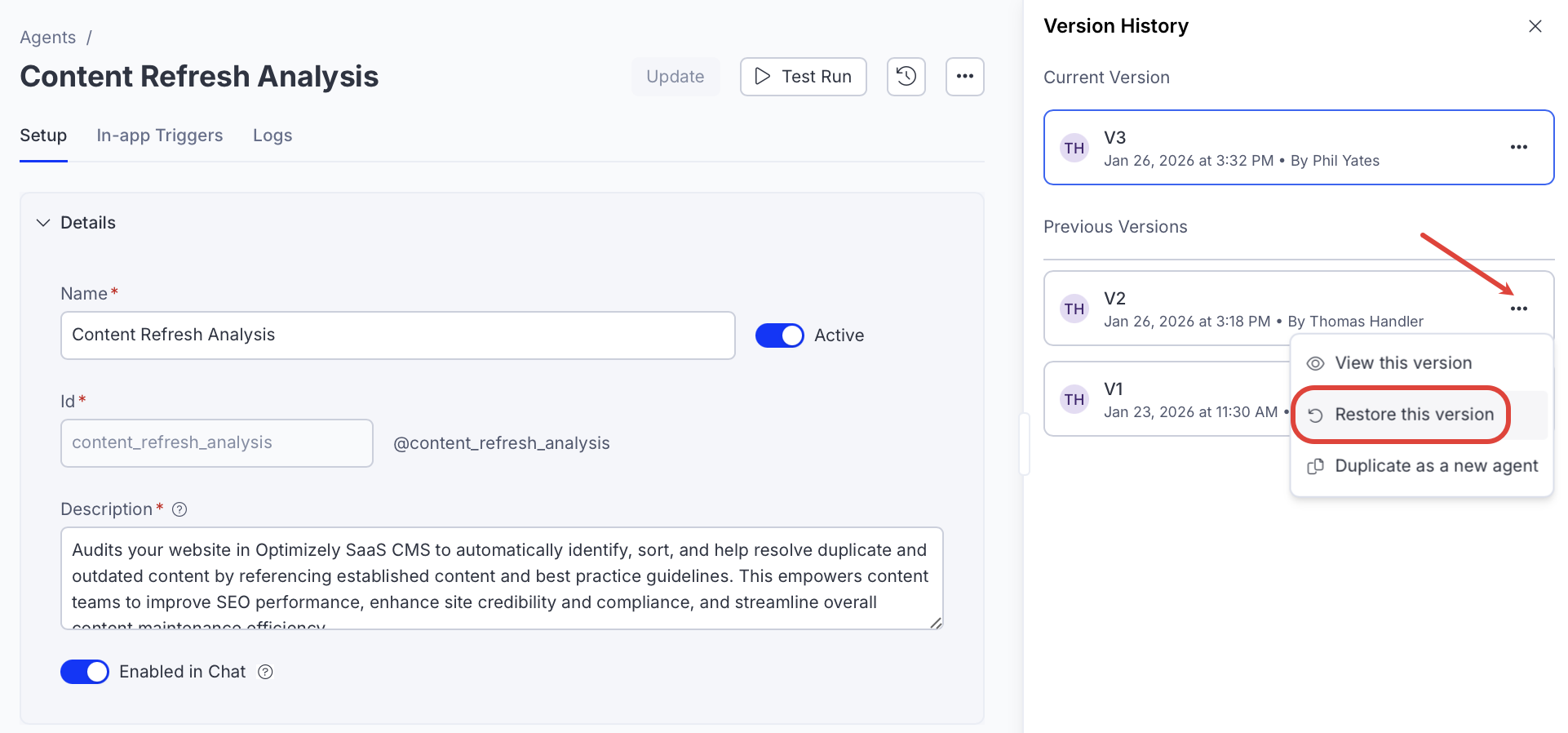
Task: Open the agent more options menu
Action: [964, 77]
